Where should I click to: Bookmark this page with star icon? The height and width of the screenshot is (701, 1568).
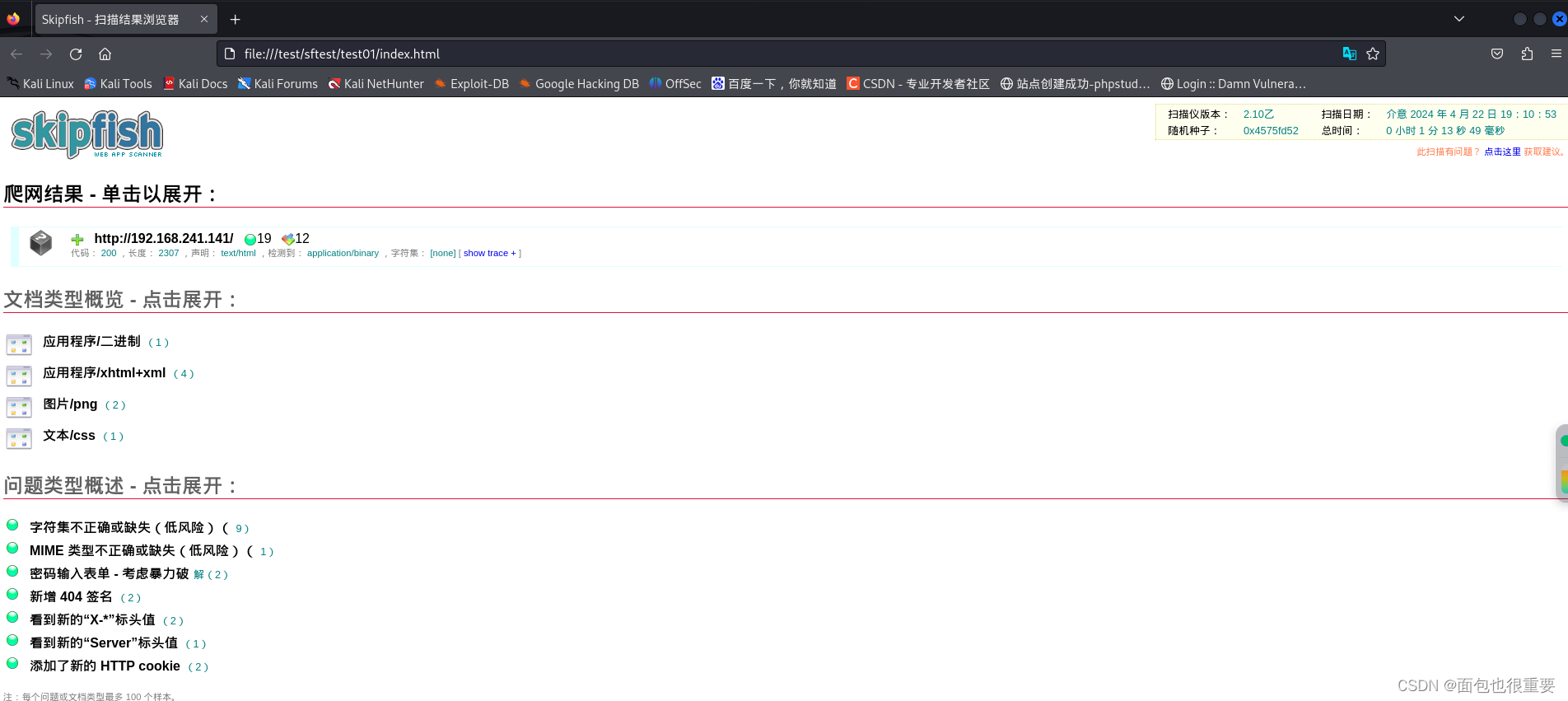(x=1373, y=54)
